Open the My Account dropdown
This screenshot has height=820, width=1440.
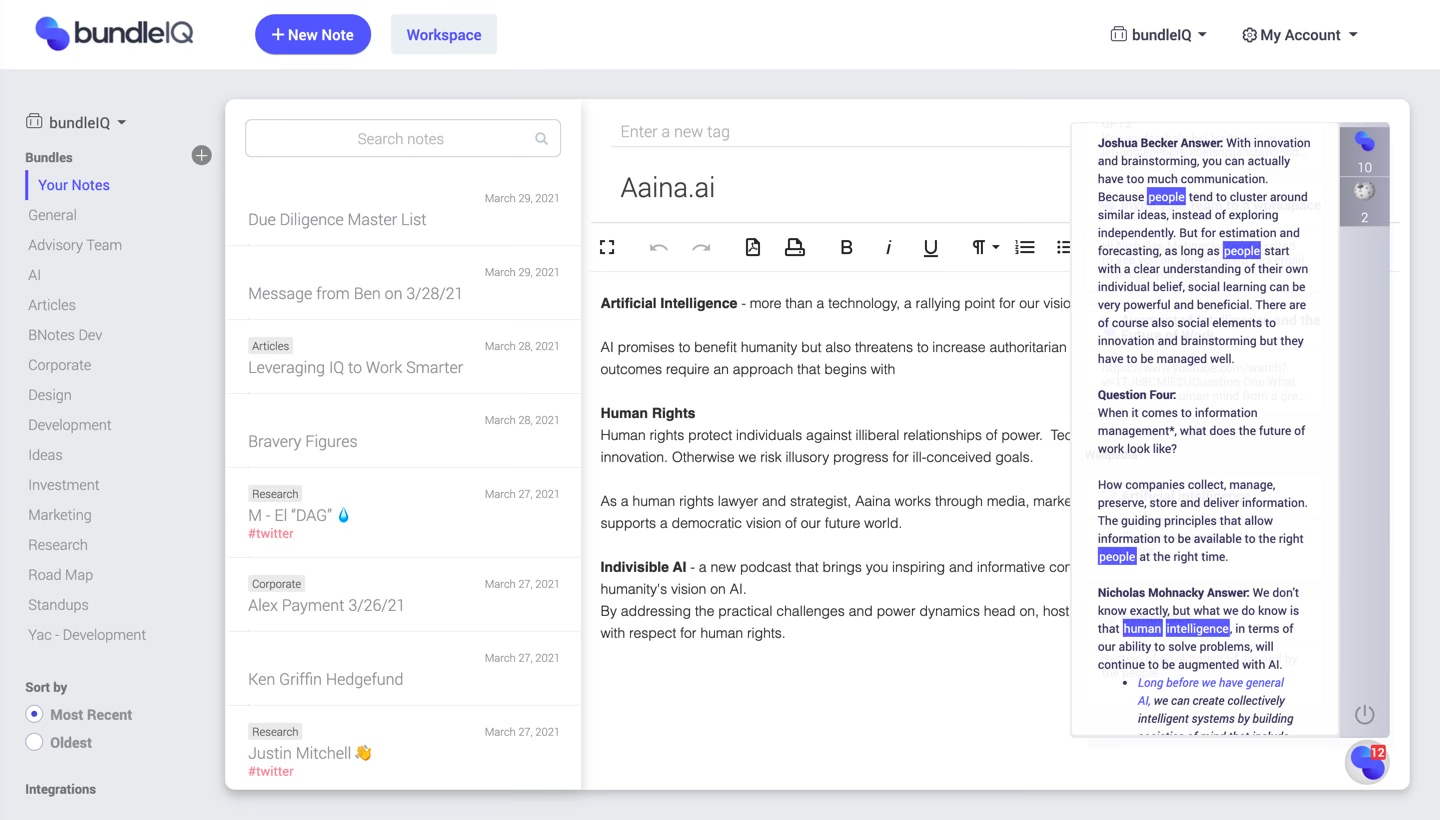tap(1299, 34)
